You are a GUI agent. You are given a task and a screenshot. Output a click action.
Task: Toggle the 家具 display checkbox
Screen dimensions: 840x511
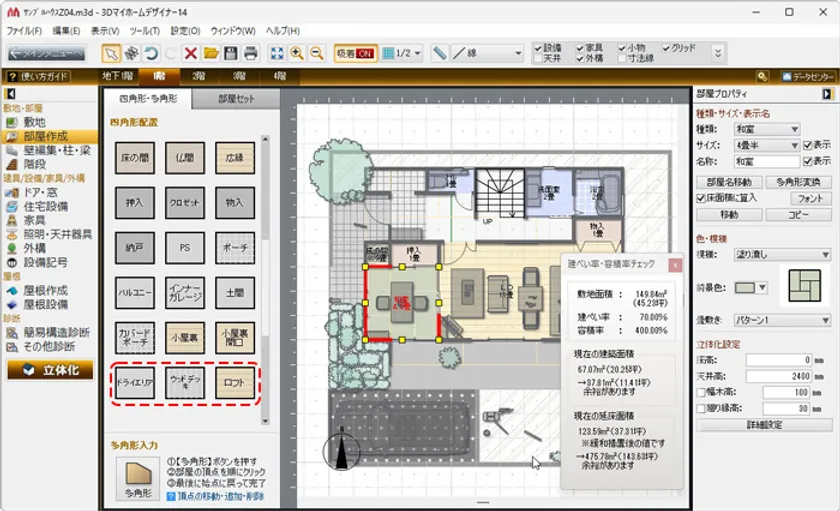pyautogui.click(x=581, y=47)
